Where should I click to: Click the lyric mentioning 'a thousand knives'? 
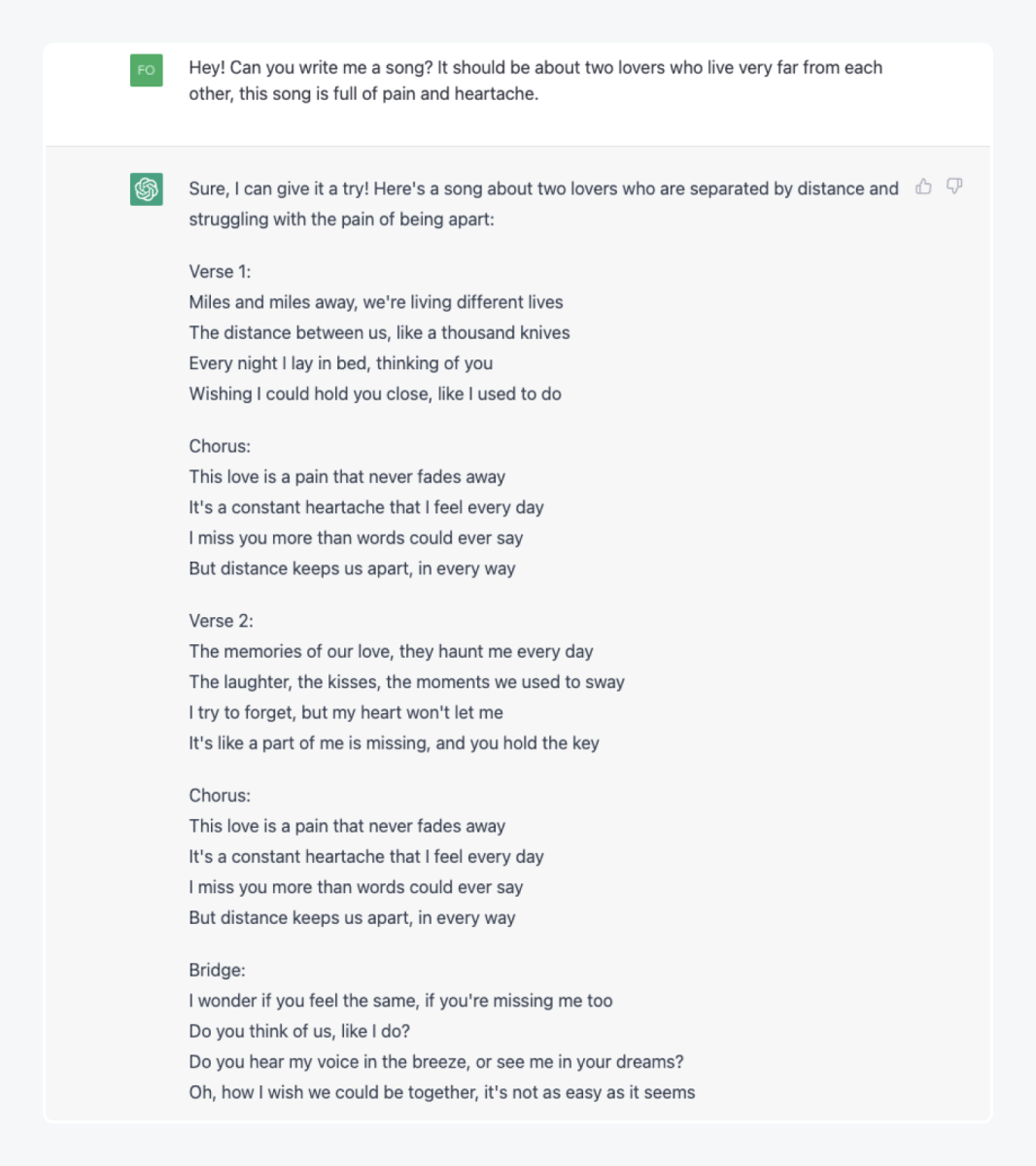tap(379, 333)
